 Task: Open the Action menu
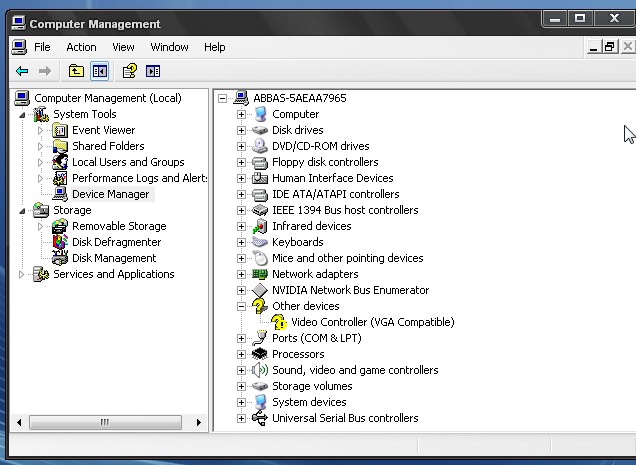coord(81,47)
